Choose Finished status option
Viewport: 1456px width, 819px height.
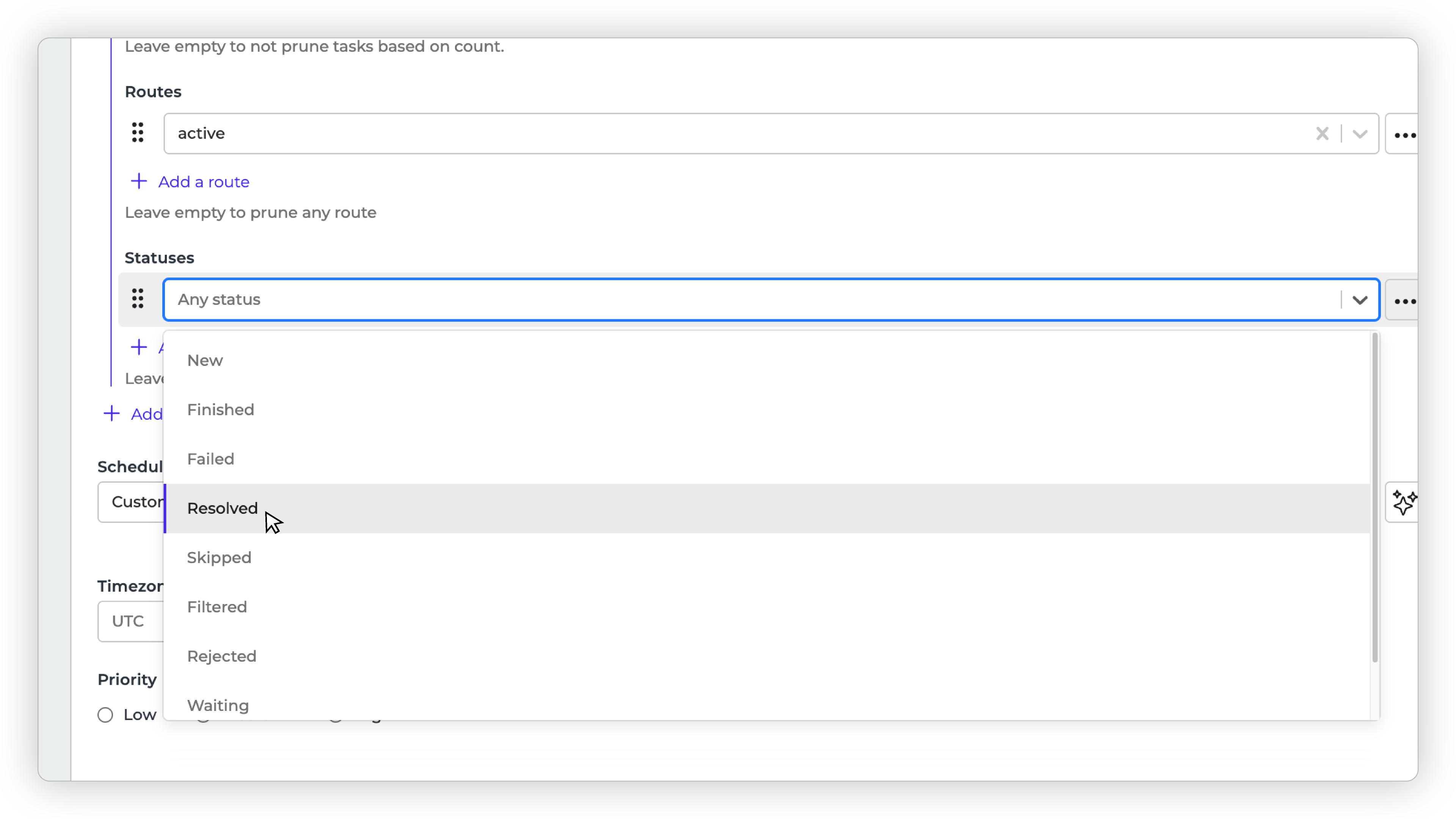[220, 410]
